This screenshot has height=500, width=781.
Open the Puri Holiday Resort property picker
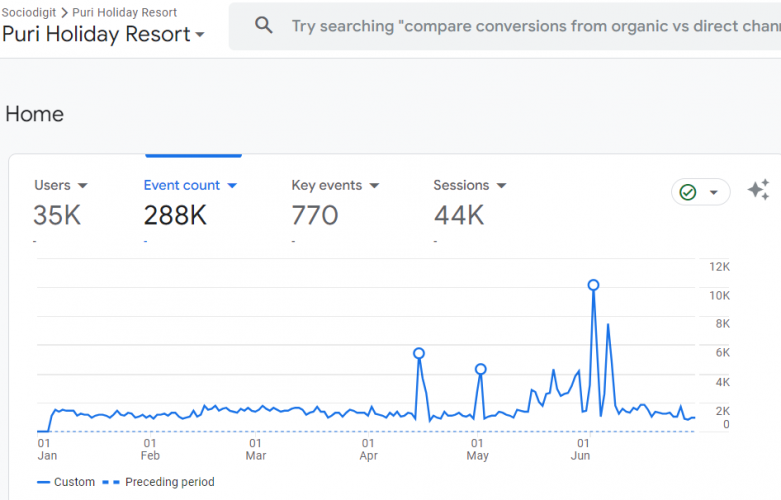(x=103, y=34)
